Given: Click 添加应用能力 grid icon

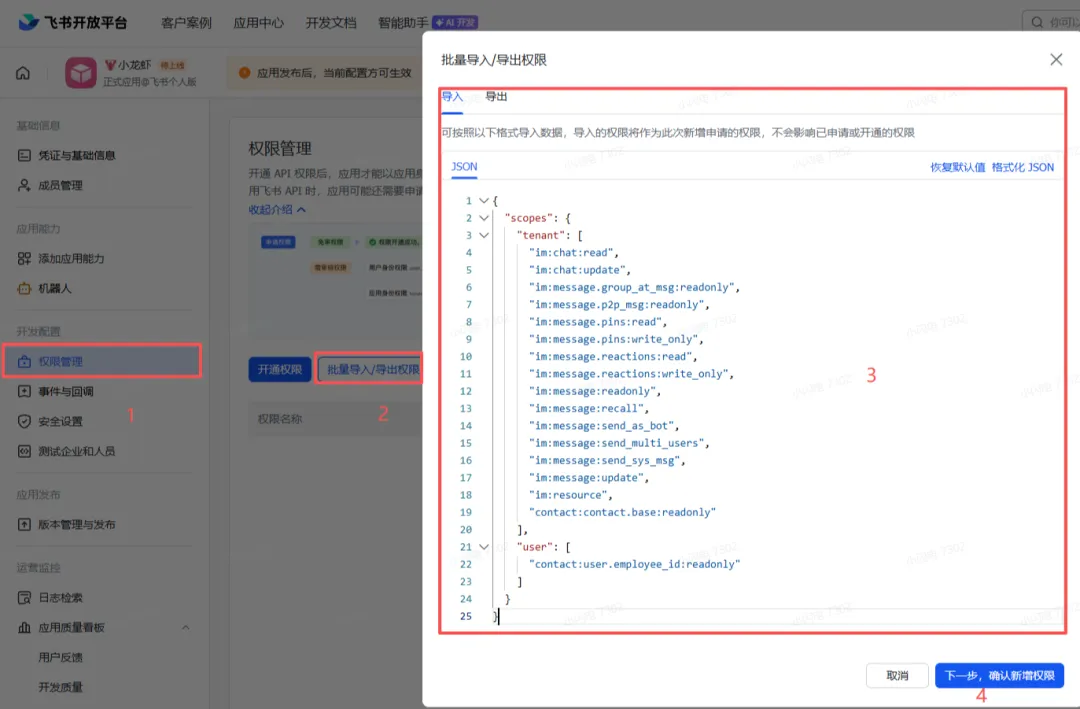Looking at the screenshot, I should (24, 258).
